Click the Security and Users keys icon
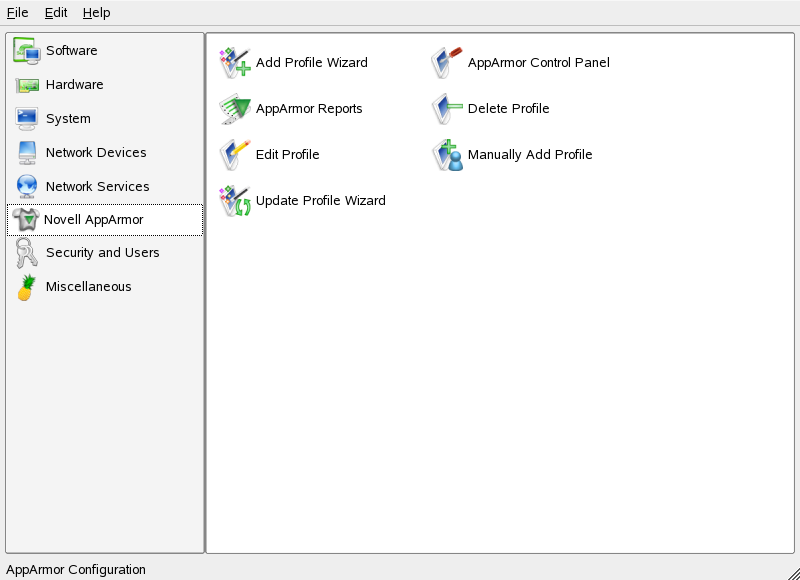Image resolution: width=800 pixels, height=580 pixels. pyautogui.click(x=26, y=253)
